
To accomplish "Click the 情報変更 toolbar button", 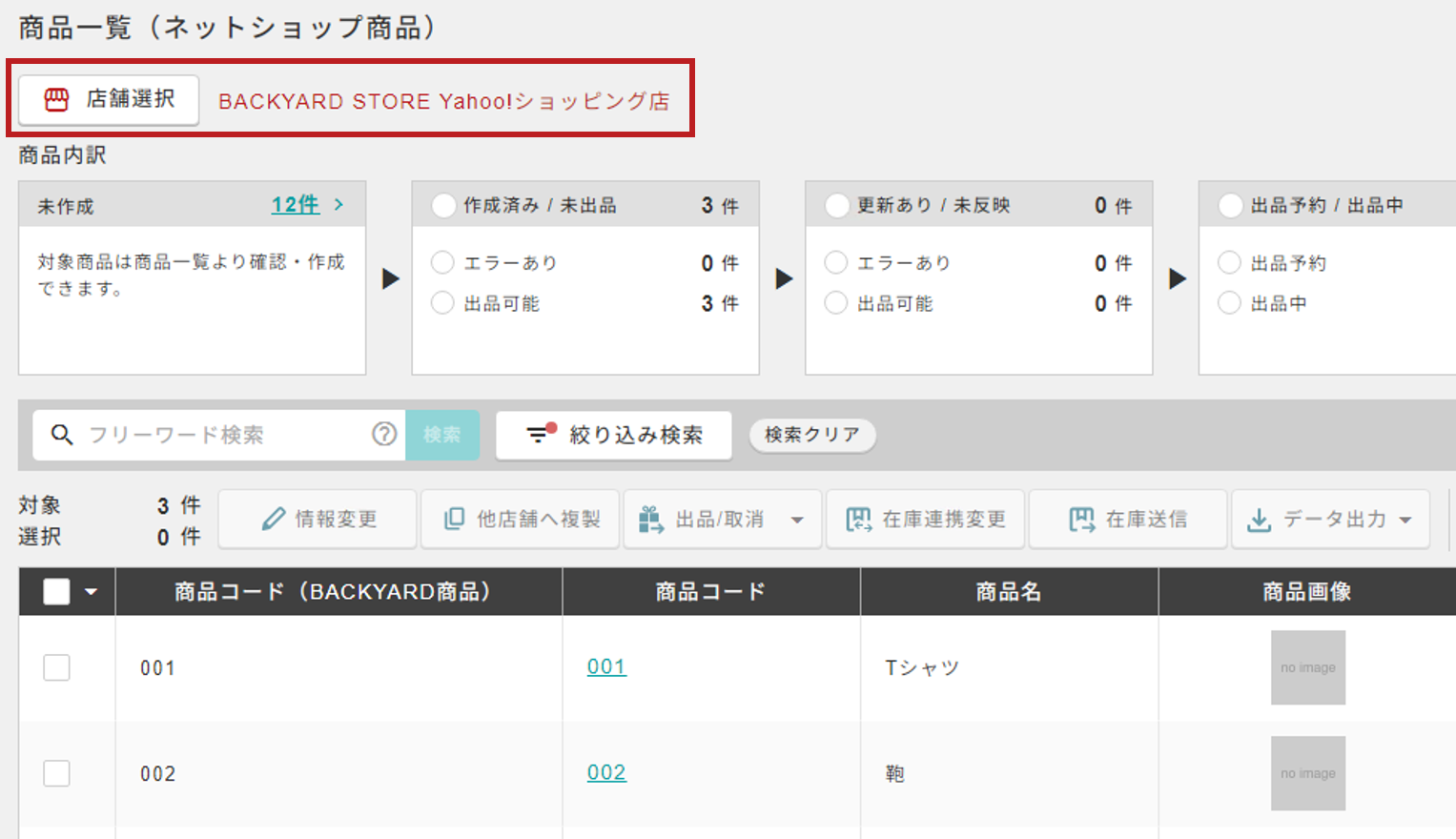I will point(318,519).
